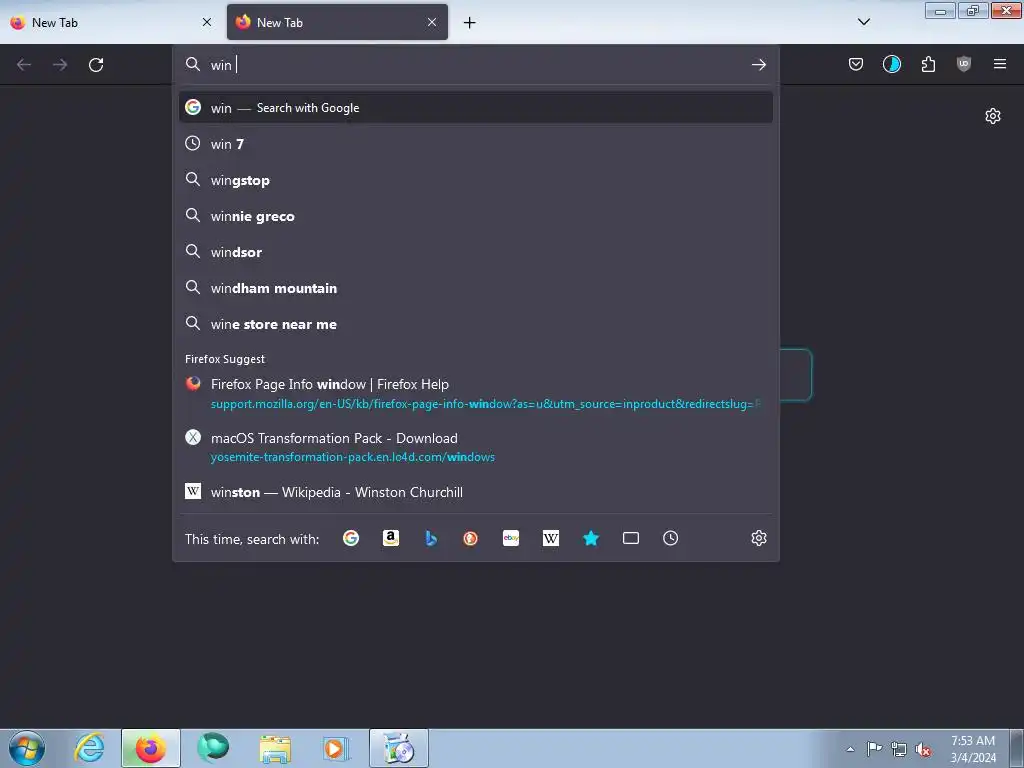
Task: Go forward one page
Action: [60, 65]
